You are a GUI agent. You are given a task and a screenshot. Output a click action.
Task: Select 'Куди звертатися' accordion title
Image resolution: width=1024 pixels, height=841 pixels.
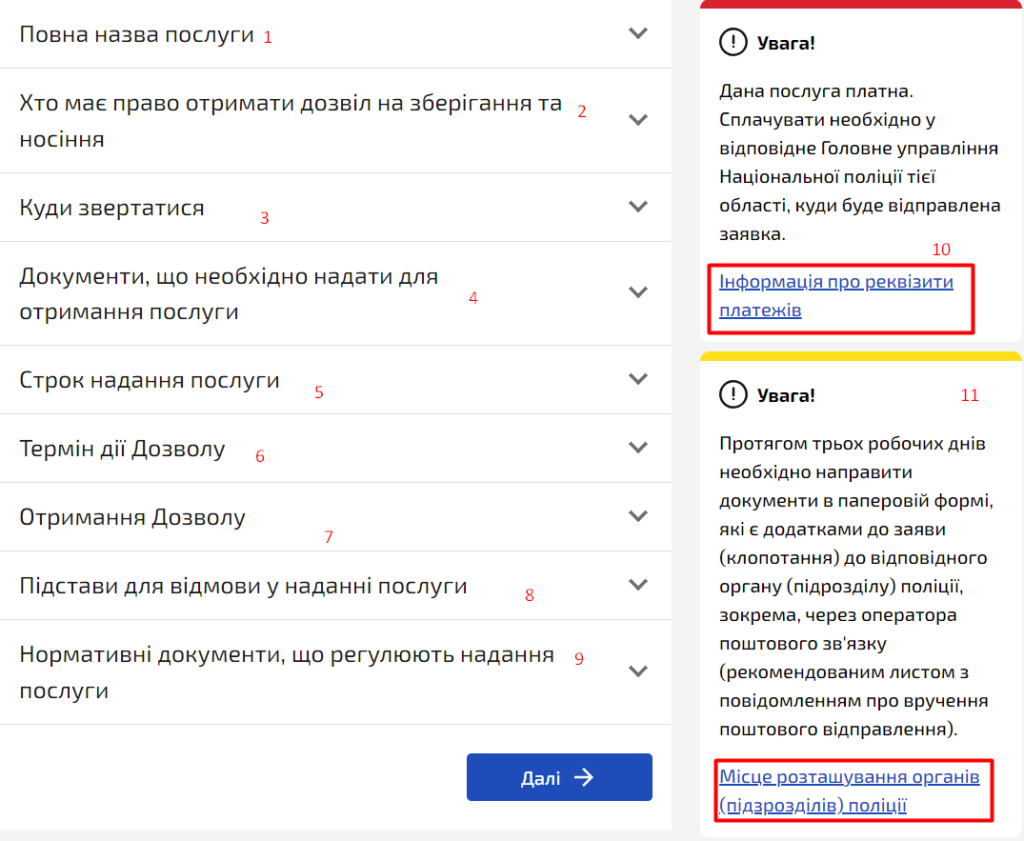(112, 208)
